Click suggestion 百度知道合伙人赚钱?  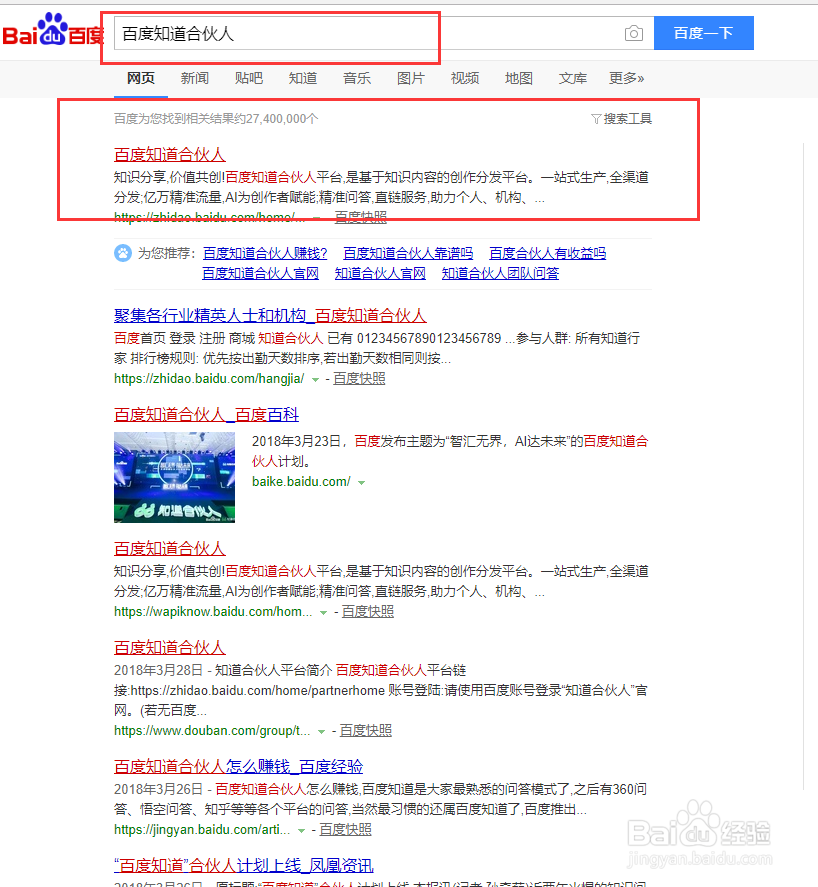265,253
